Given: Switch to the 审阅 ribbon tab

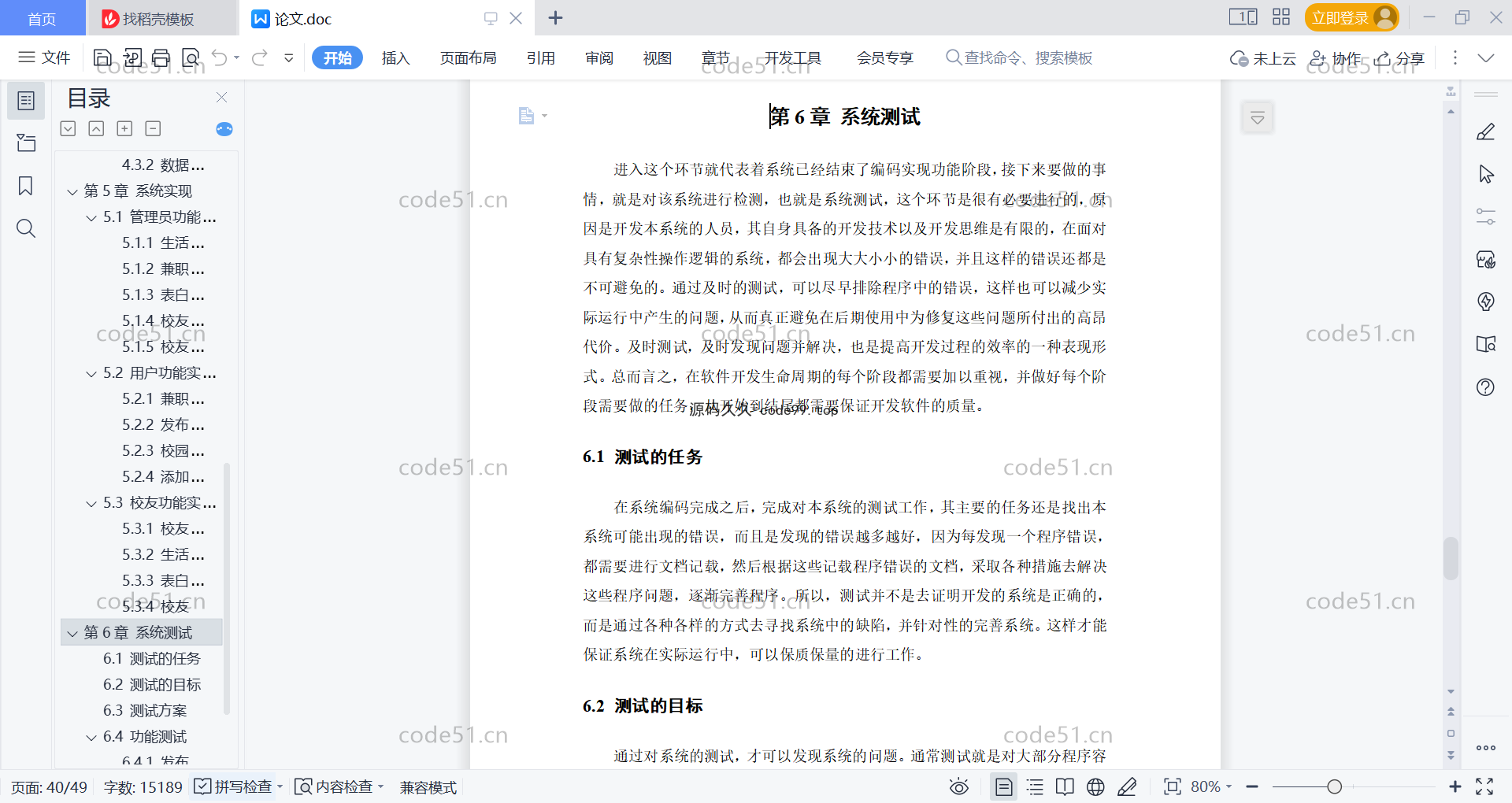Looking at the screenshot, I should 599,57.
